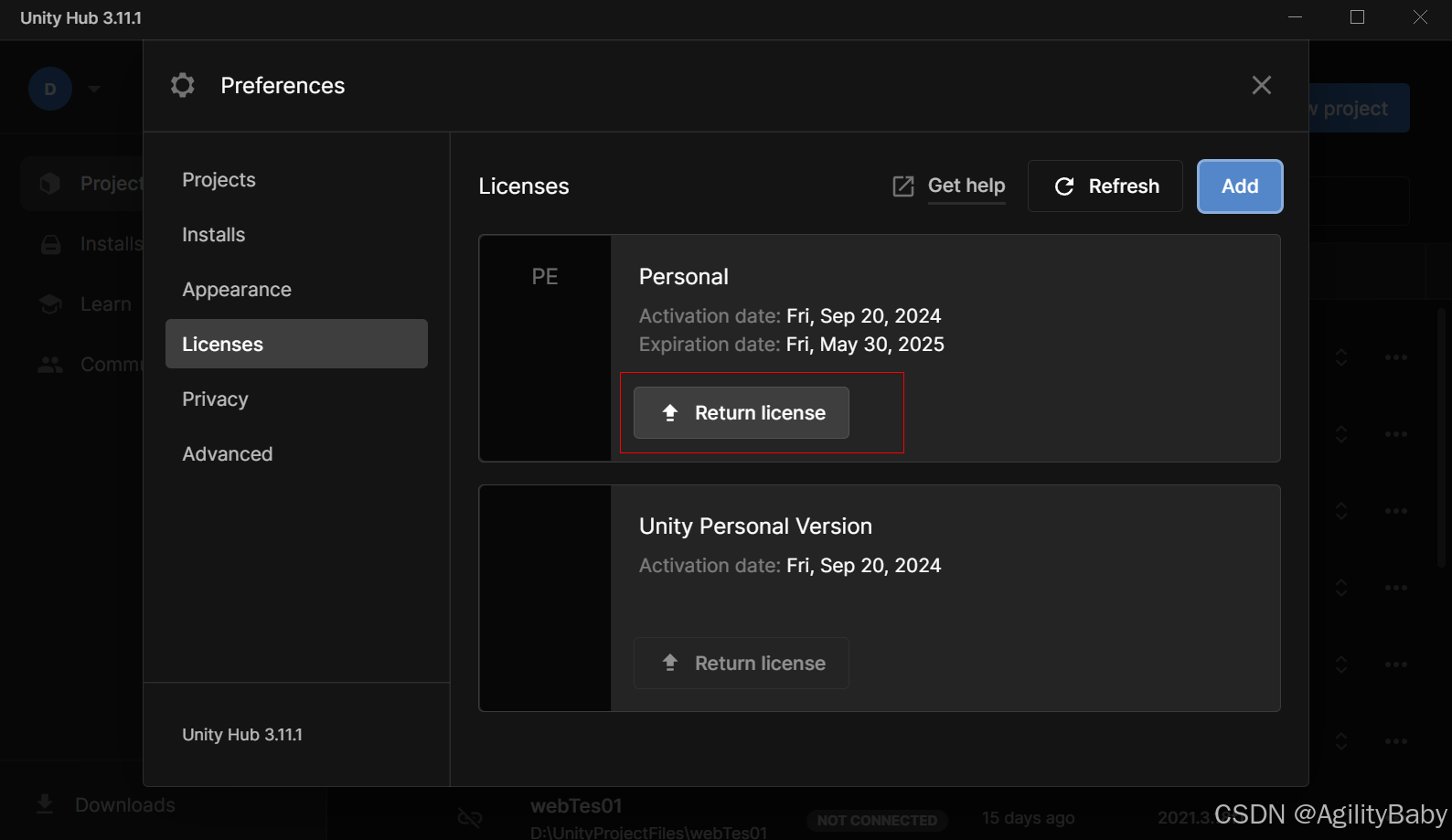Open Community in Hub sidebar
Image resolution: width=1452 pixels, height=840 pixels.
pyautogui.click(x=82, y=365)
